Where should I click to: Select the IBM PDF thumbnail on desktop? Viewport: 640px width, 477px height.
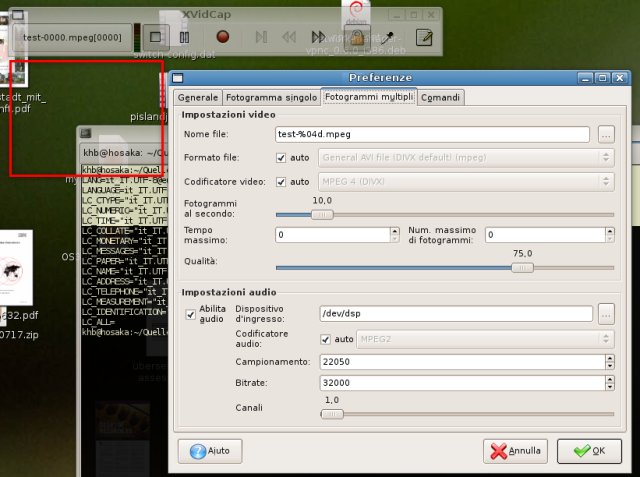click(x=15, y=268)
